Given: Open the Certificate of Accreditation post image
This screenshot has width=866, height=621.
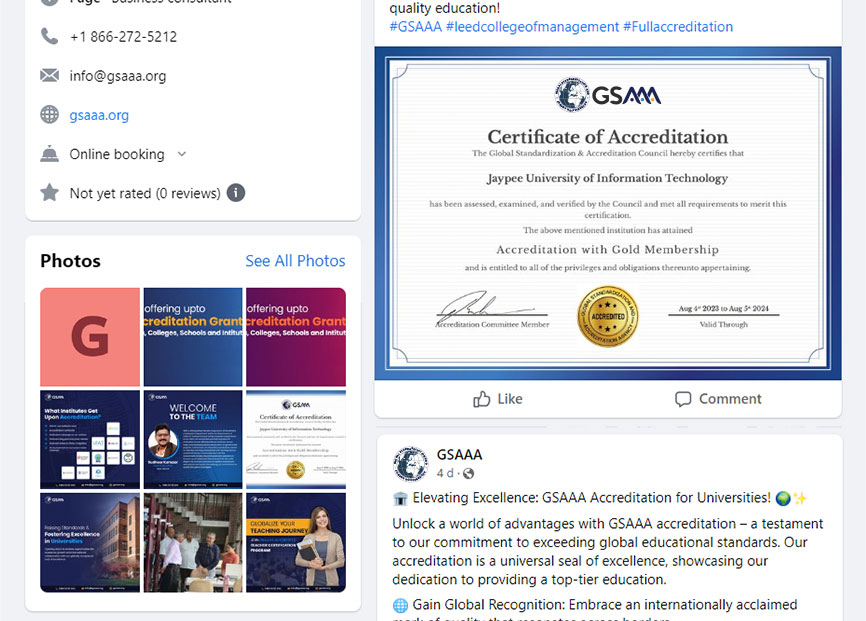Looking at the screenshot, I should pos(608,213).
